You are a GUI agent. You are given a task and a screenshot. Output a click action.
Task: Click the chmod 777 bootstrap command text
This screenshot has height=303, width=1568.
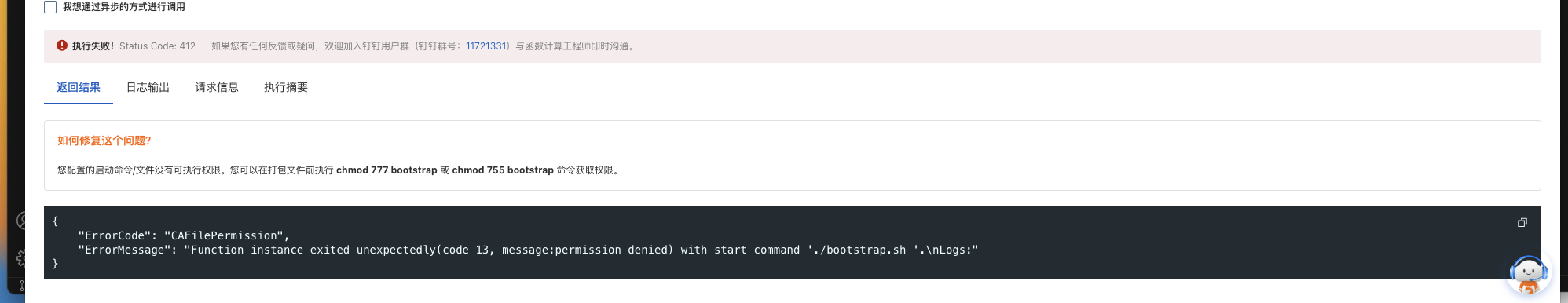pyautogui.click(x=387, y=170)
